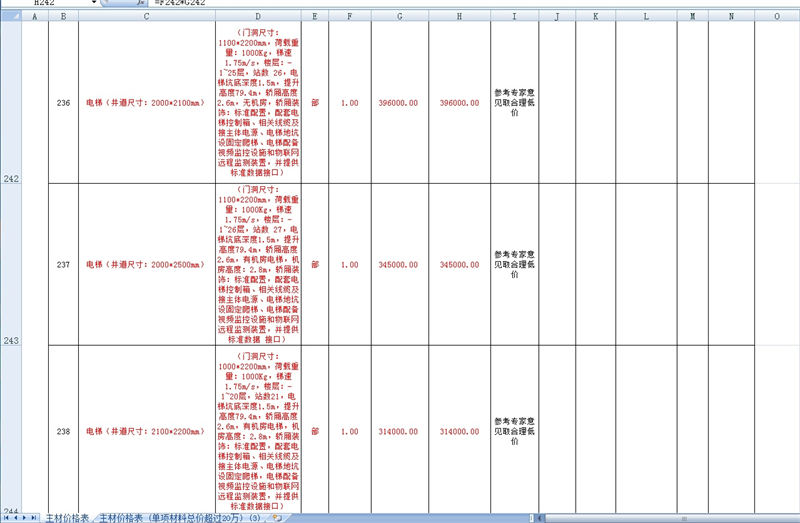Select row 242 header
800x523 pixels.
point(12,178)
